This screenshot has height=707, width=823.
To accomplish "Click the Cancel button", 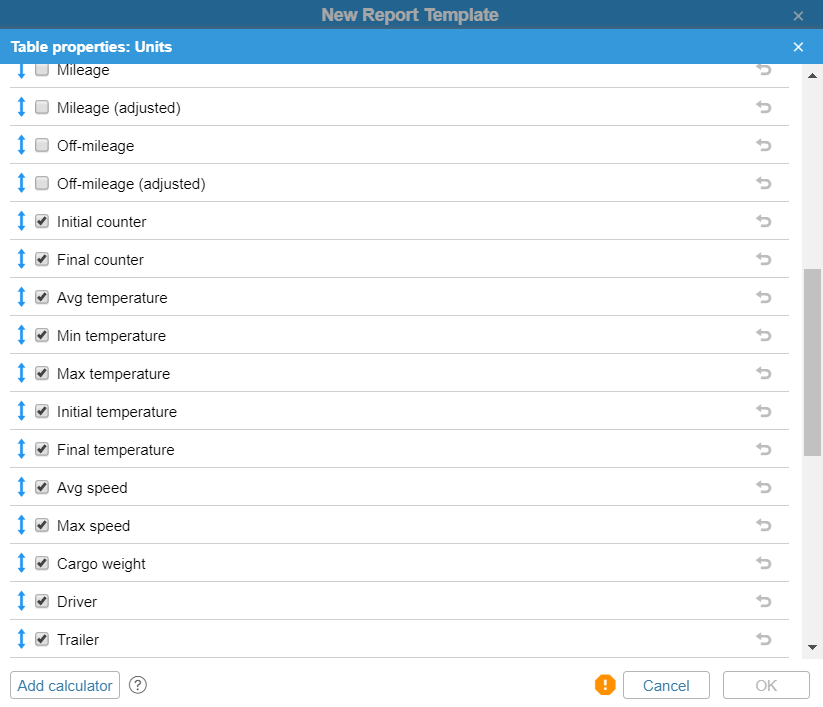I will point(666,685).
